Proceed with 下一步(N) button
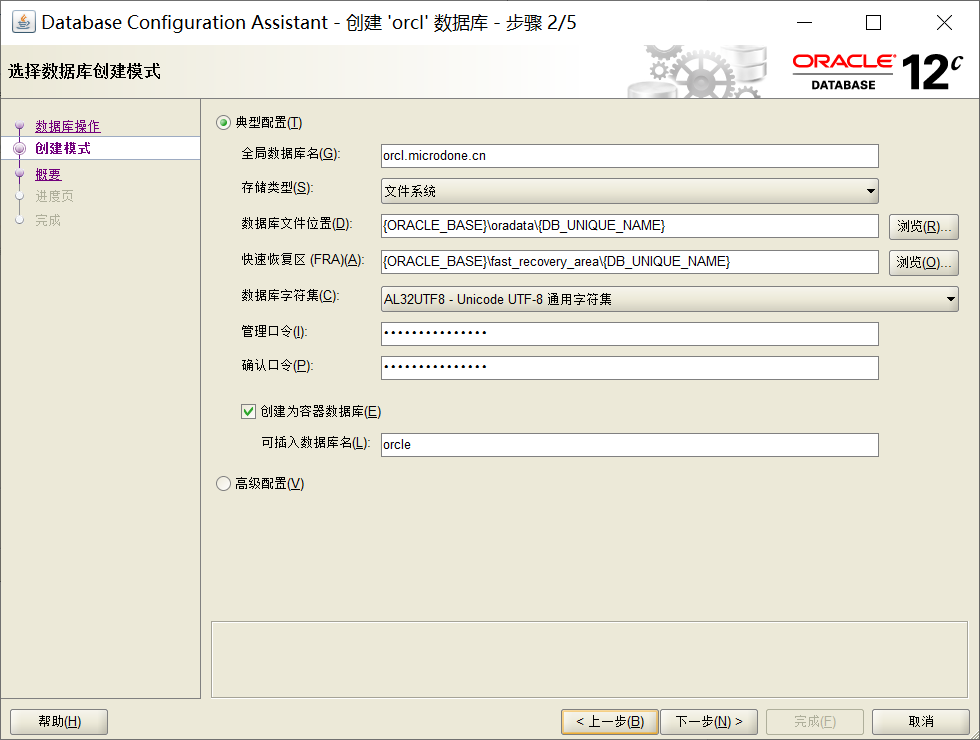Image resolution: width=980 pixels, height=740 pixels. pyautogui.click(x=709, y=722)
